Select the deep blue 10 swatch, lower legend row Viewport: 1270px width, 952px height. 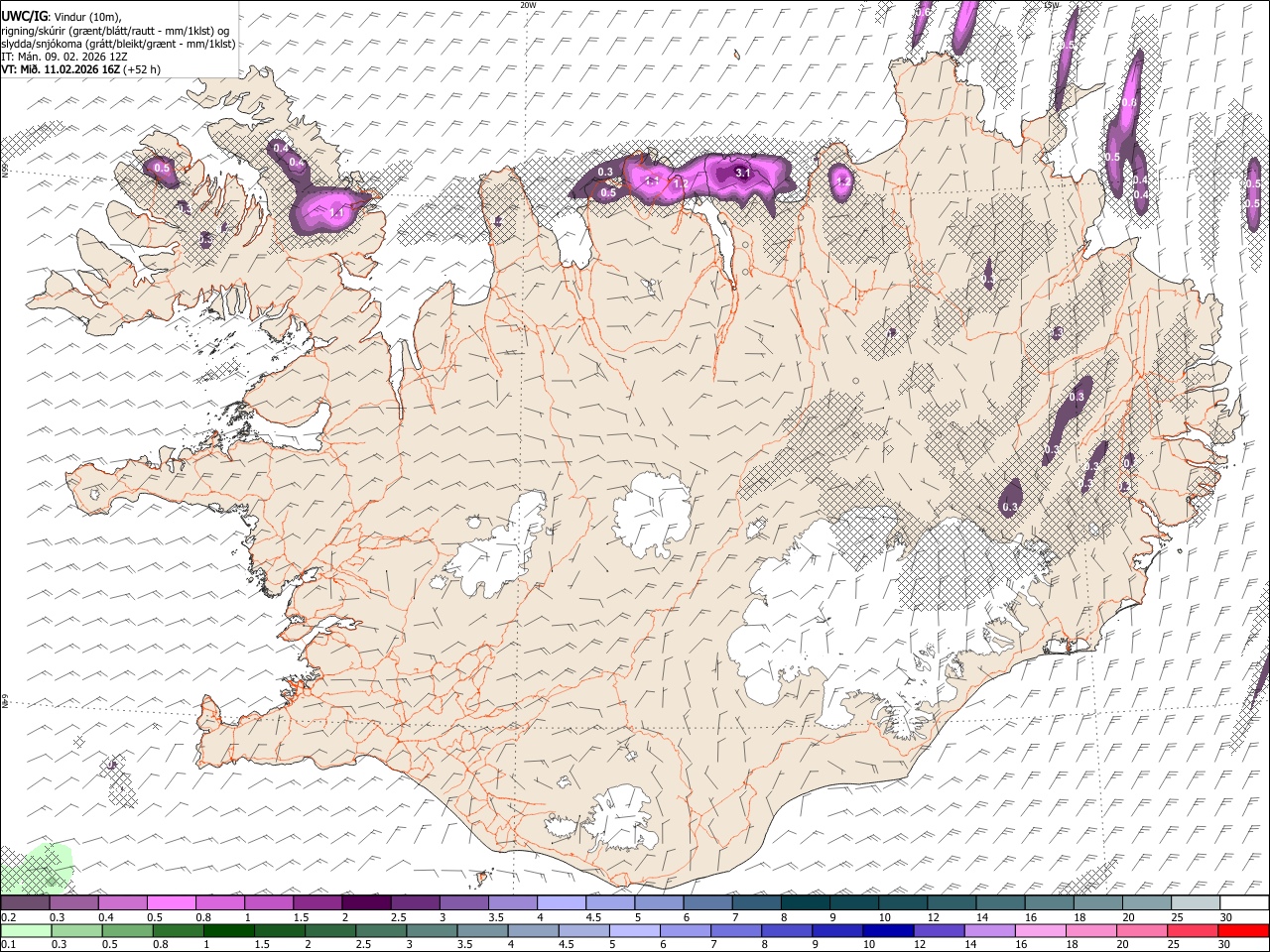pos(888,930)
